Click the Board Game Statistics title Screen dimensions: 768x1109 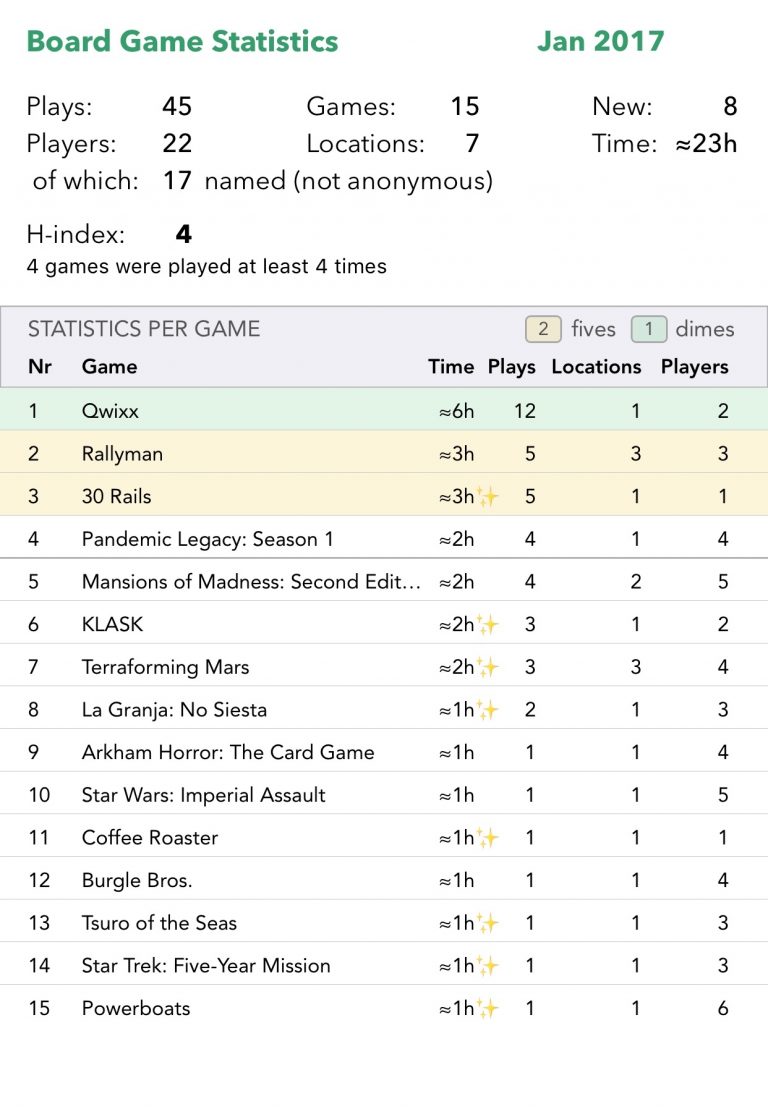pyautogui.click(x=182, y=42)
